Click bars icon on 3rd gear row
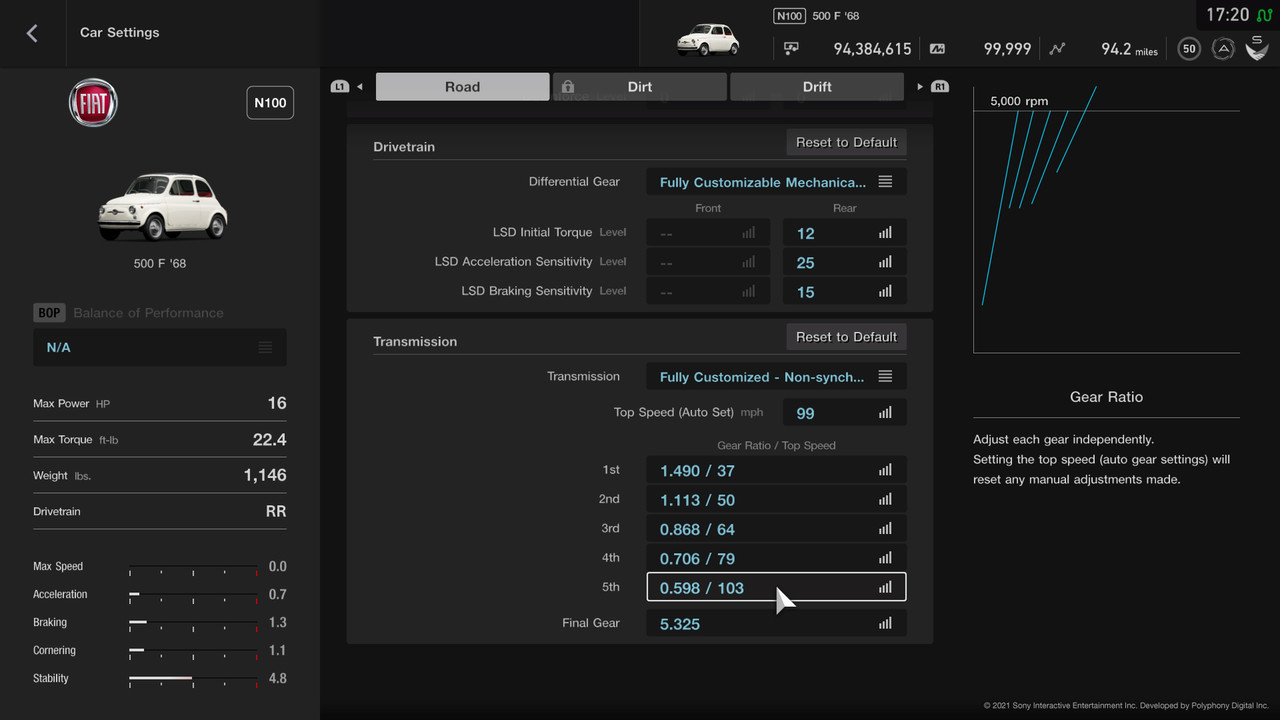The height and width of the screenshot is (720, 1280). point(885,529)
